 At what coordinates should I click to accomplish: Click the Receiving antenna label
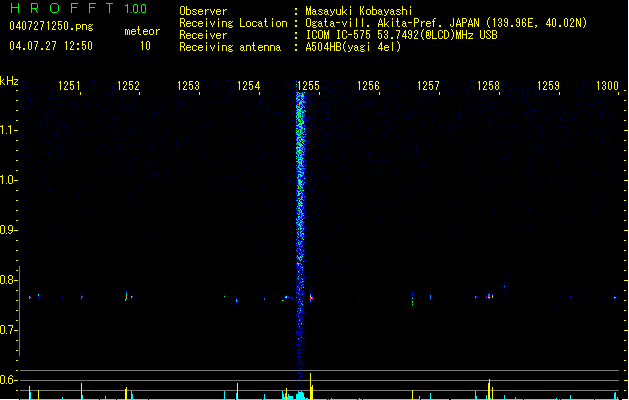230,47
